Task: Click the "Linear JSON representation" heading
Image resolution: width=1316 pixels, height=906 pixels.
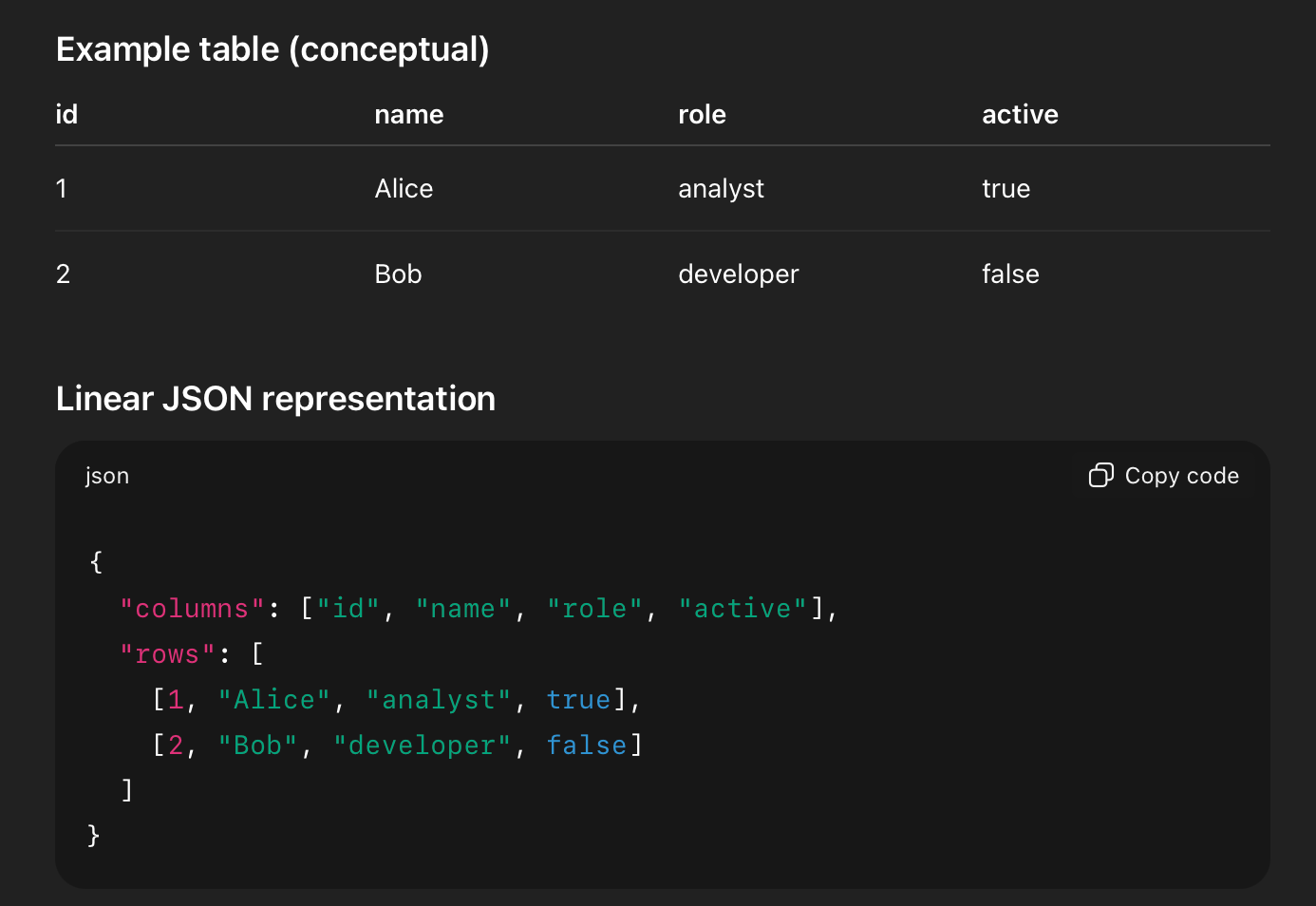Action: [275, 399]
